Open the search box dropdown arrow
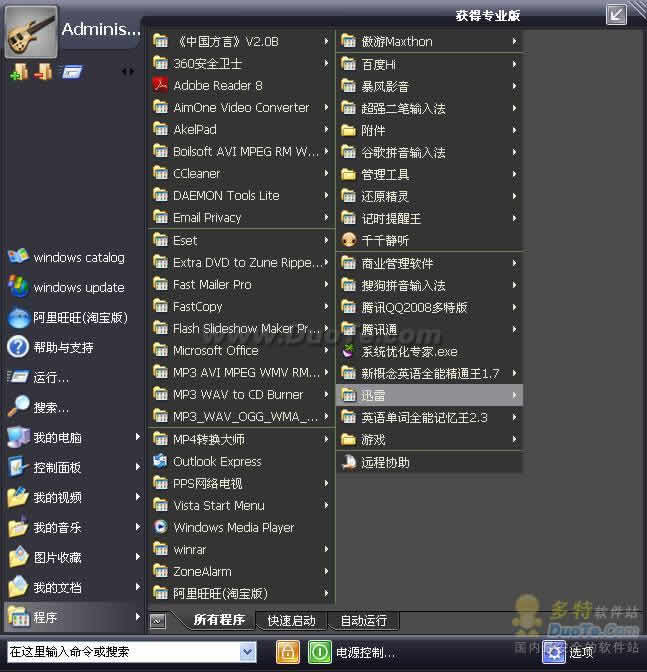This screenshot has height=672, width=647. pos(248,652)
